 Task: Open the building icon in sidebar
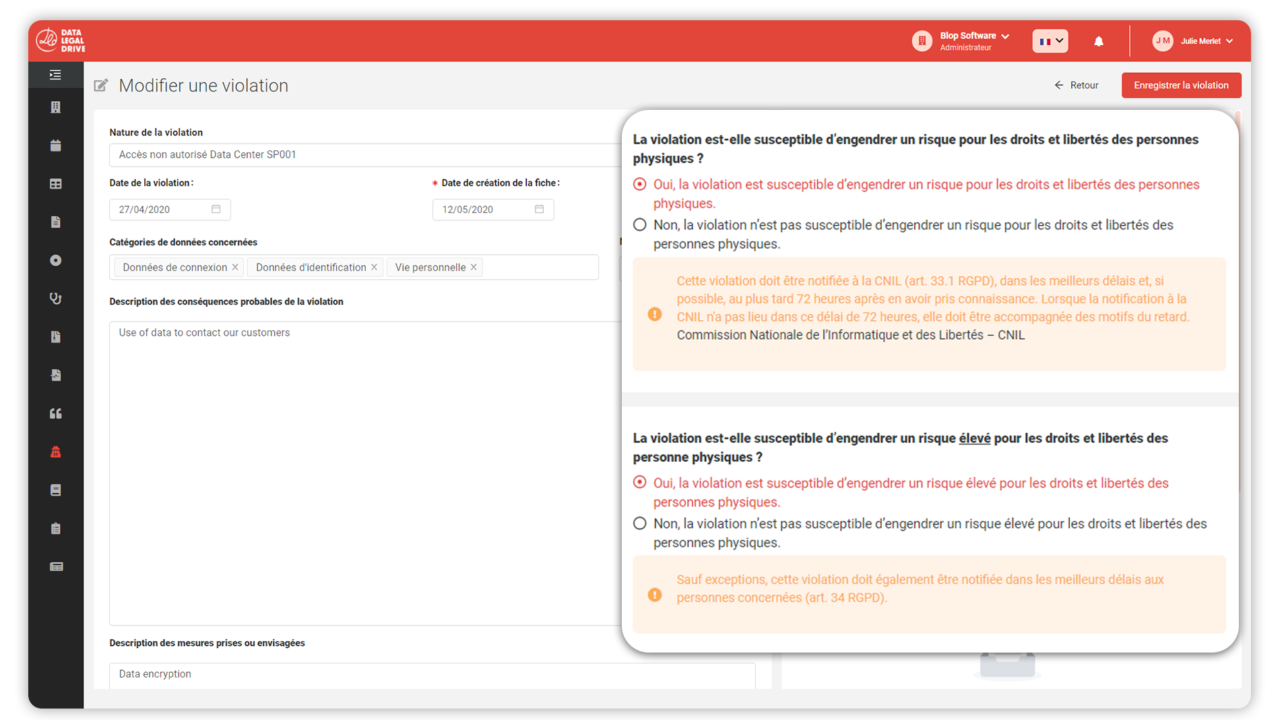(55, 107)
